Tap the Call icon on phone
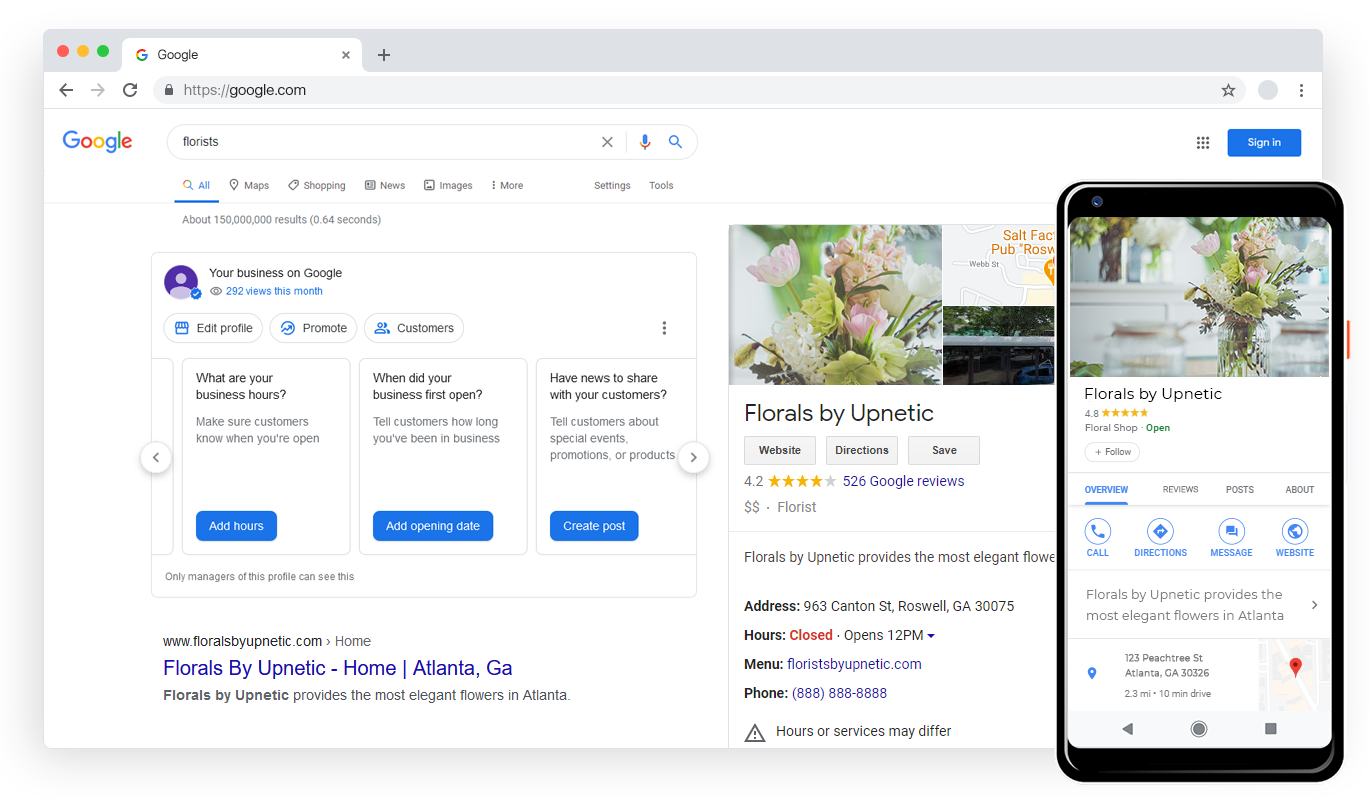 pos(1097,532)
